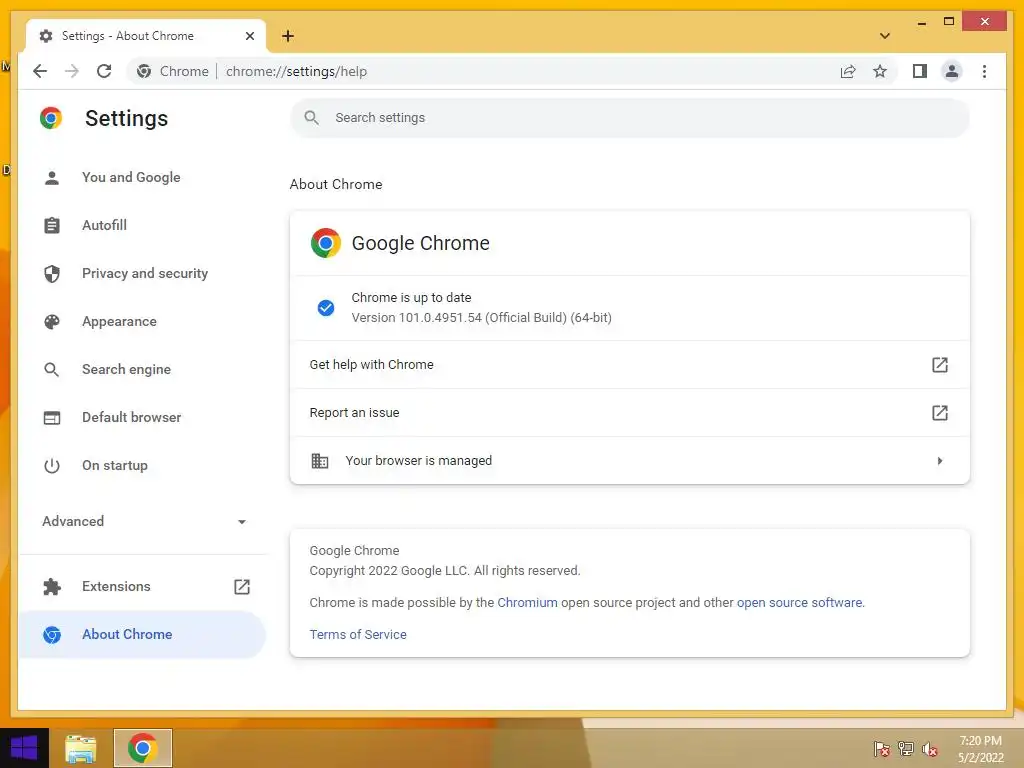Click the Chrome taskbar icon

tap(142, 748)
